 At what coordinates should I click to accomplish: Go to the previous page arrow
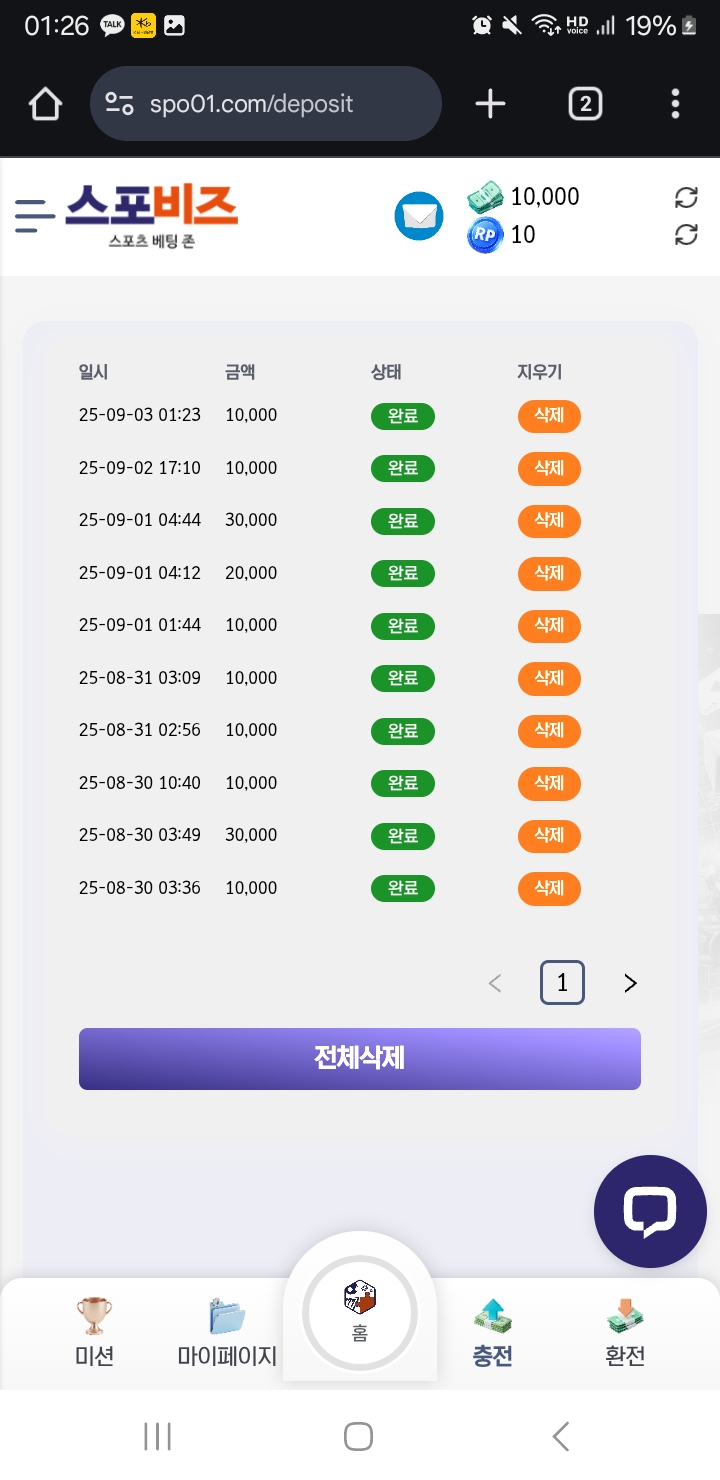click(495, 984)
